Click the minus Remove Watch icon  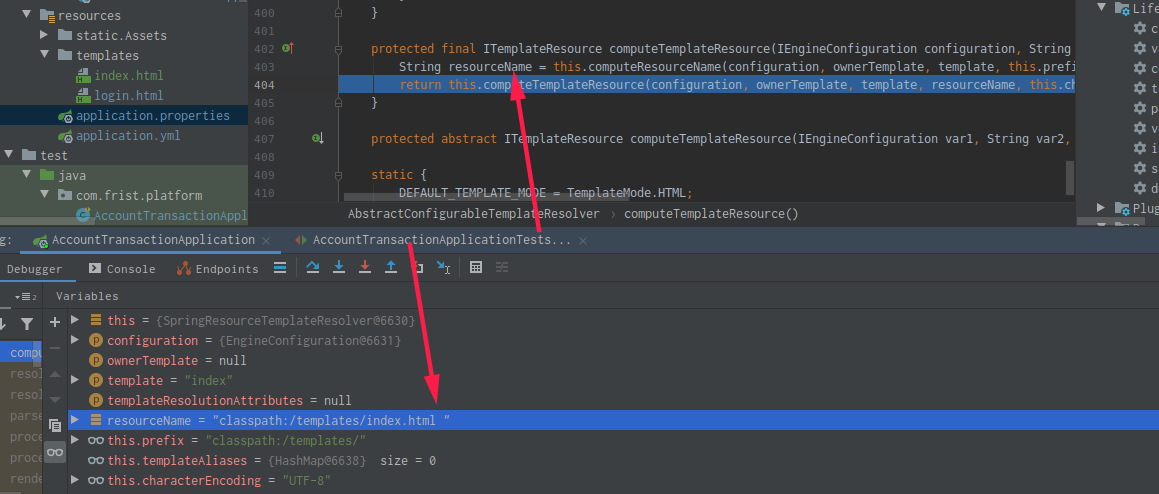coord(55,348)
